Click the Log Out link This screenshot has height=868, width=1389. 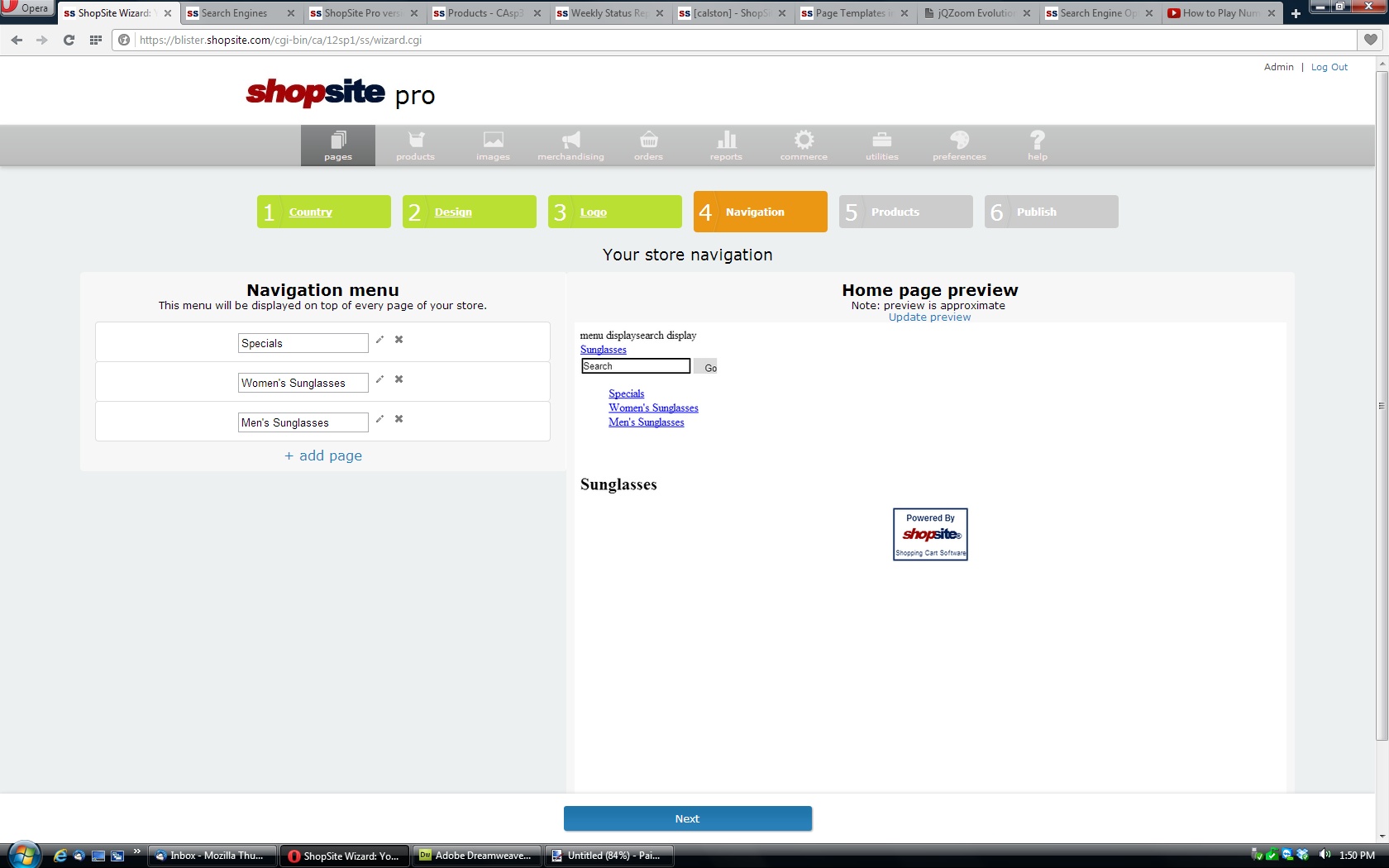tap(1329, 67)
